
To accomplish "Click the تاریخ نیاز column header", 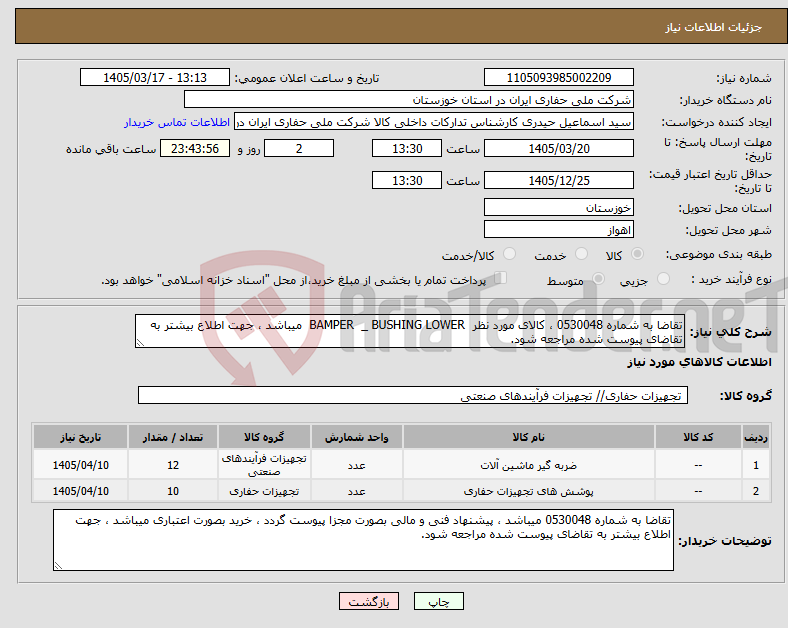I will pos(80,437).
